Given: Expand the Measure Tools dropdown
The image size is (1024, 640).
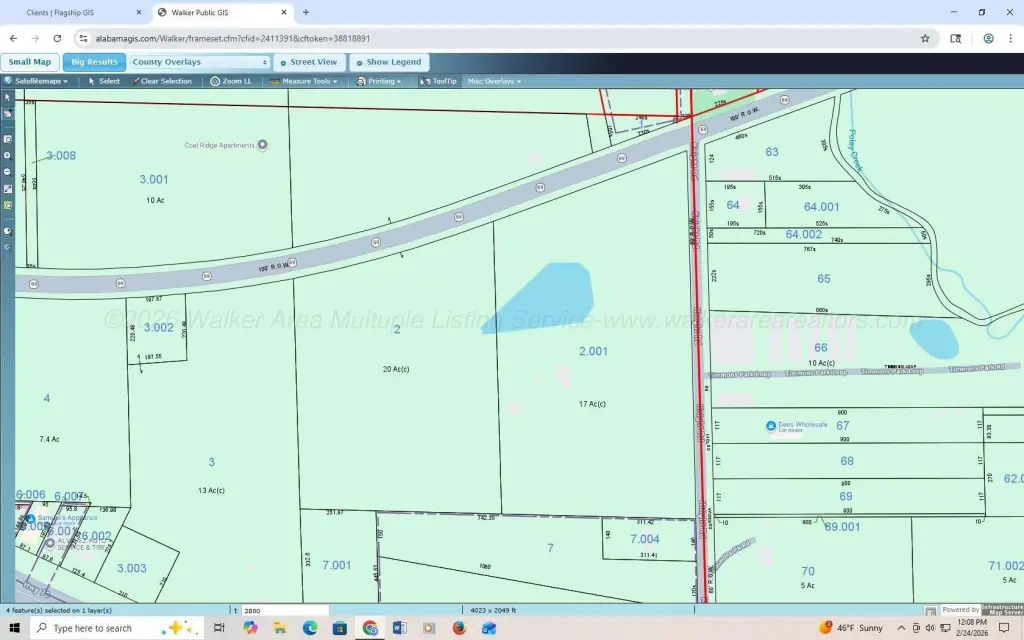Looking at the screenshot, I should point(305,81).
